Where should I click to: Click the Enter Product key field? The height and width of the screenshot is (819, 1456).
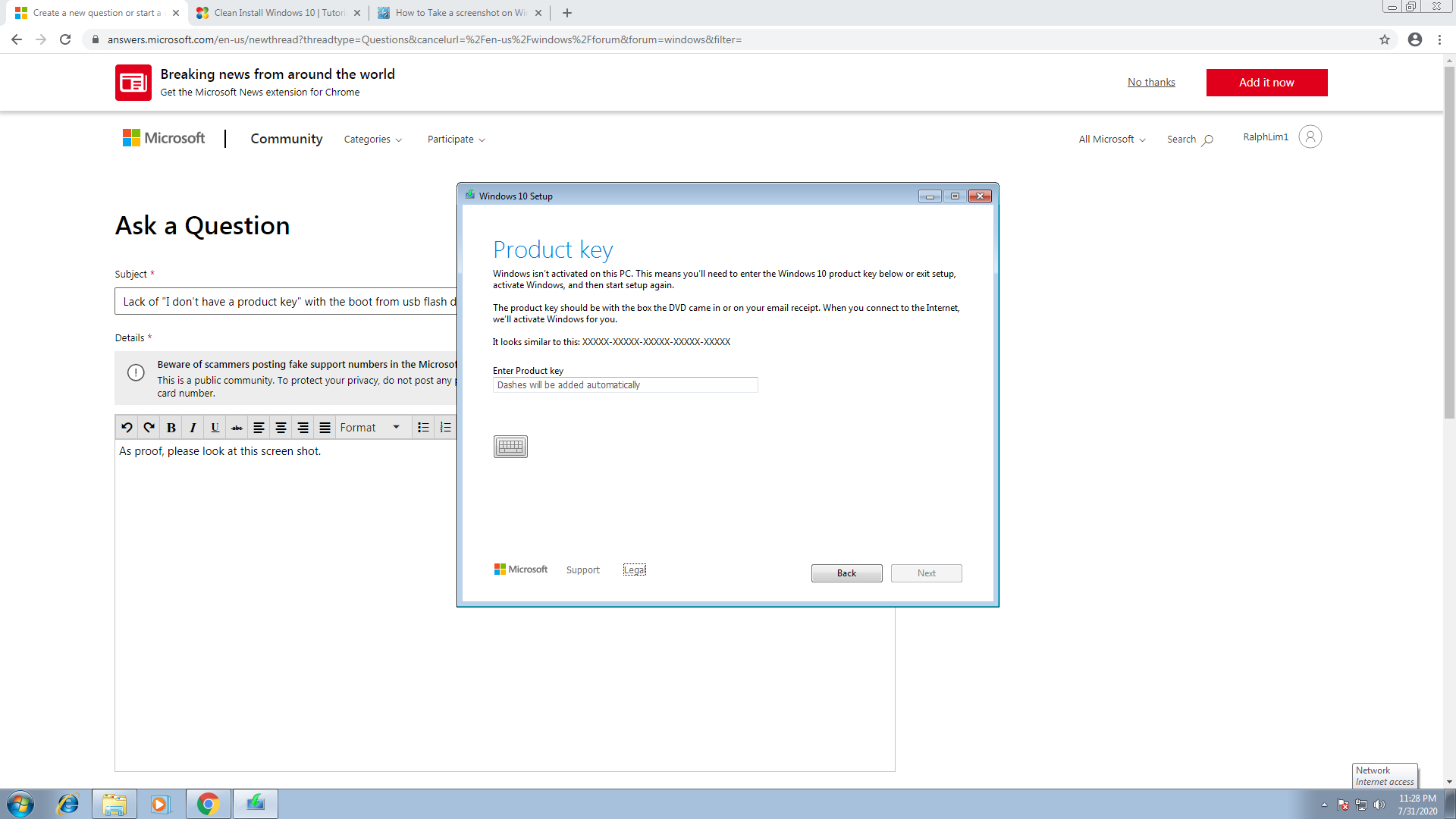click(x=625, y=385)
